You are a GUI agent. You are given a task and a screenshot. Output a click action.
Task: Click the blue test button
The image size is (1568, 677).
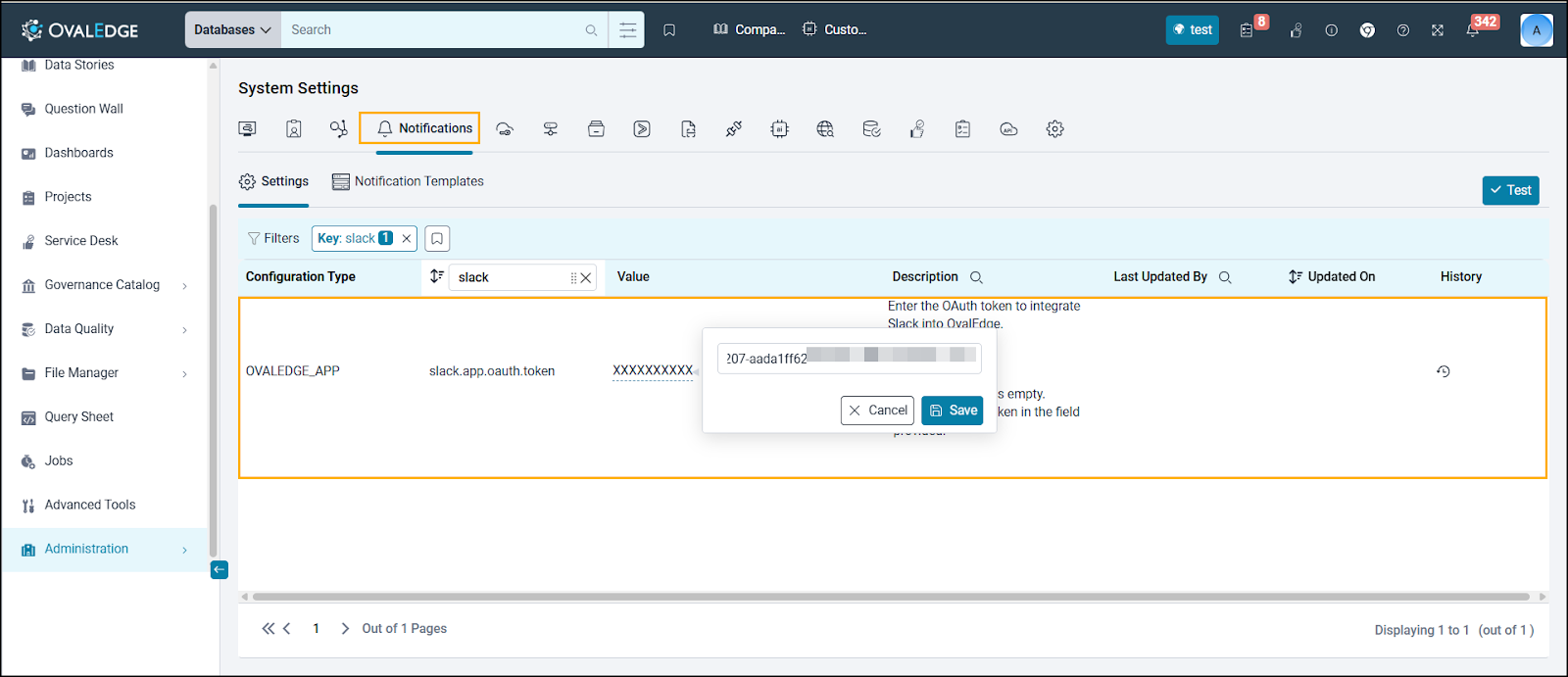click(1193, 30)
